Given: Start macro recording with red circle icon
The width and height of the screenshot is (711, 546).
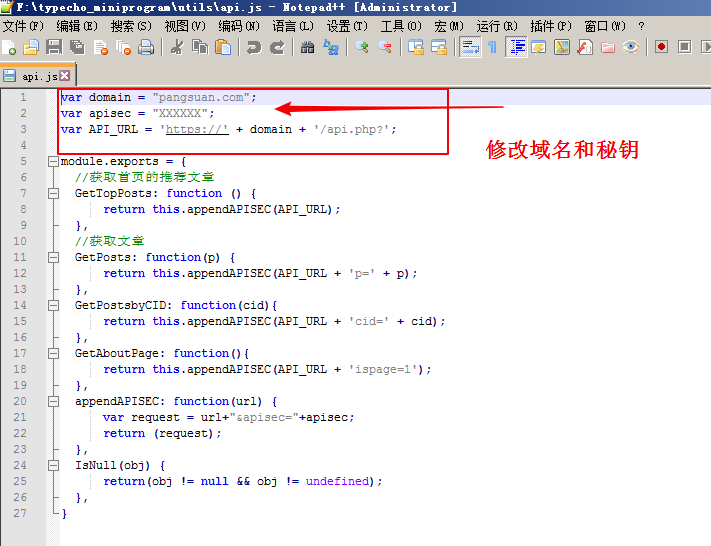Looking at the screenshot, I should pyautogui.click(x=661, y=47).
